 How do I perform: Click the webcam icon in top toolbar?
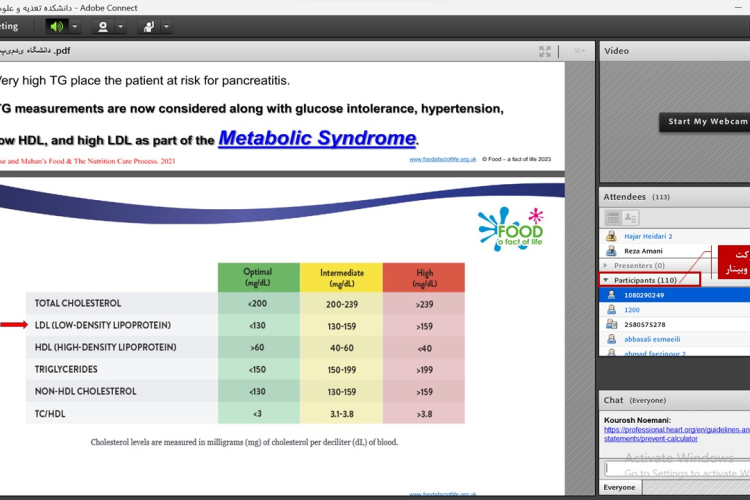coord(103,26)
